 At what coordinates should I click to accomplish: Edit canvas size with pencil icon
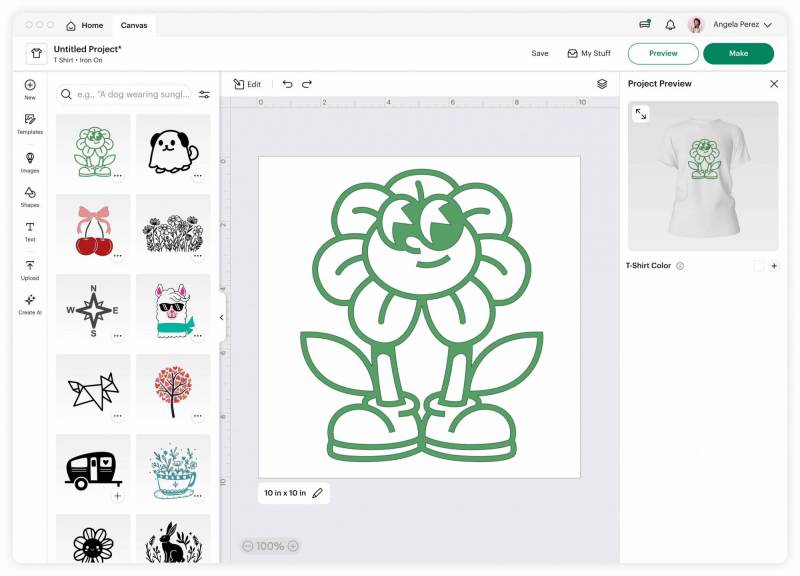point(317,493)
